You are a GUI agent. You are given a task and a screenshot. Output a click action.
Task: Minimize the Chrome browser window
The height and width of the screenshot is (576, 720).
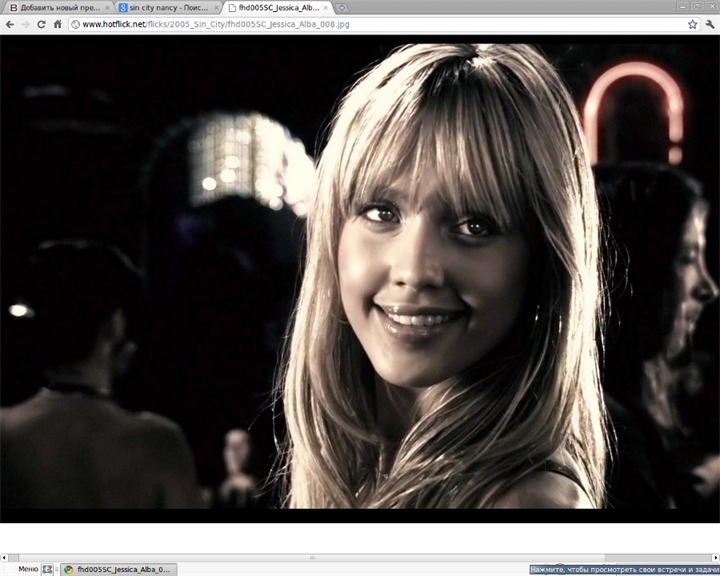pyautogui.click(x=683, y=6)
